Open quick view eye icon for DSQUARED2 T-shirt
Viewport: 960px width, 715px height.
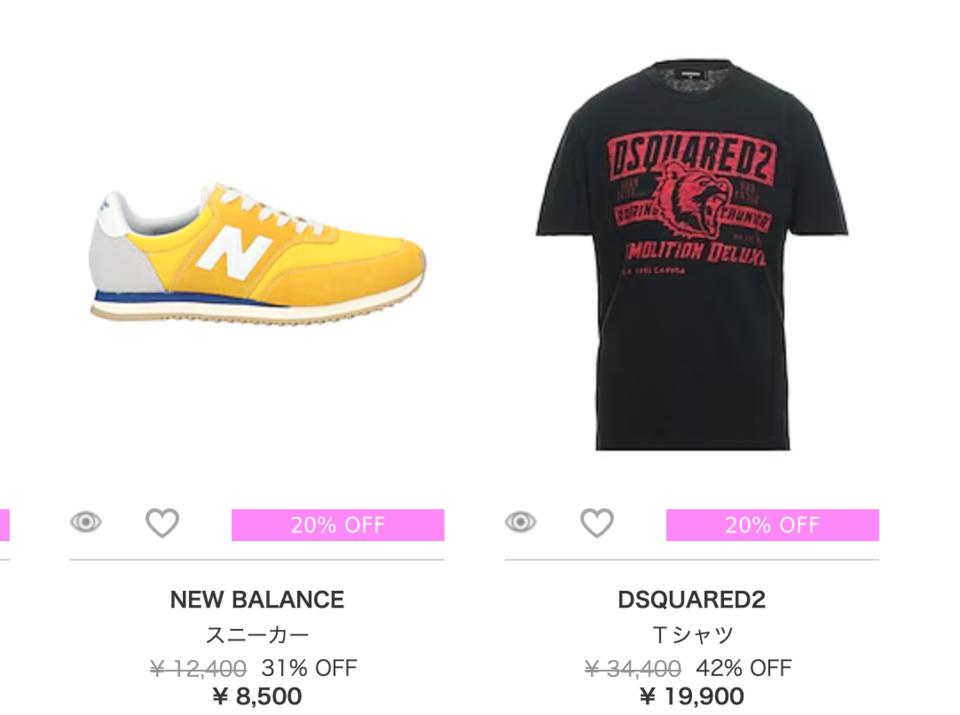coord(520,522)
